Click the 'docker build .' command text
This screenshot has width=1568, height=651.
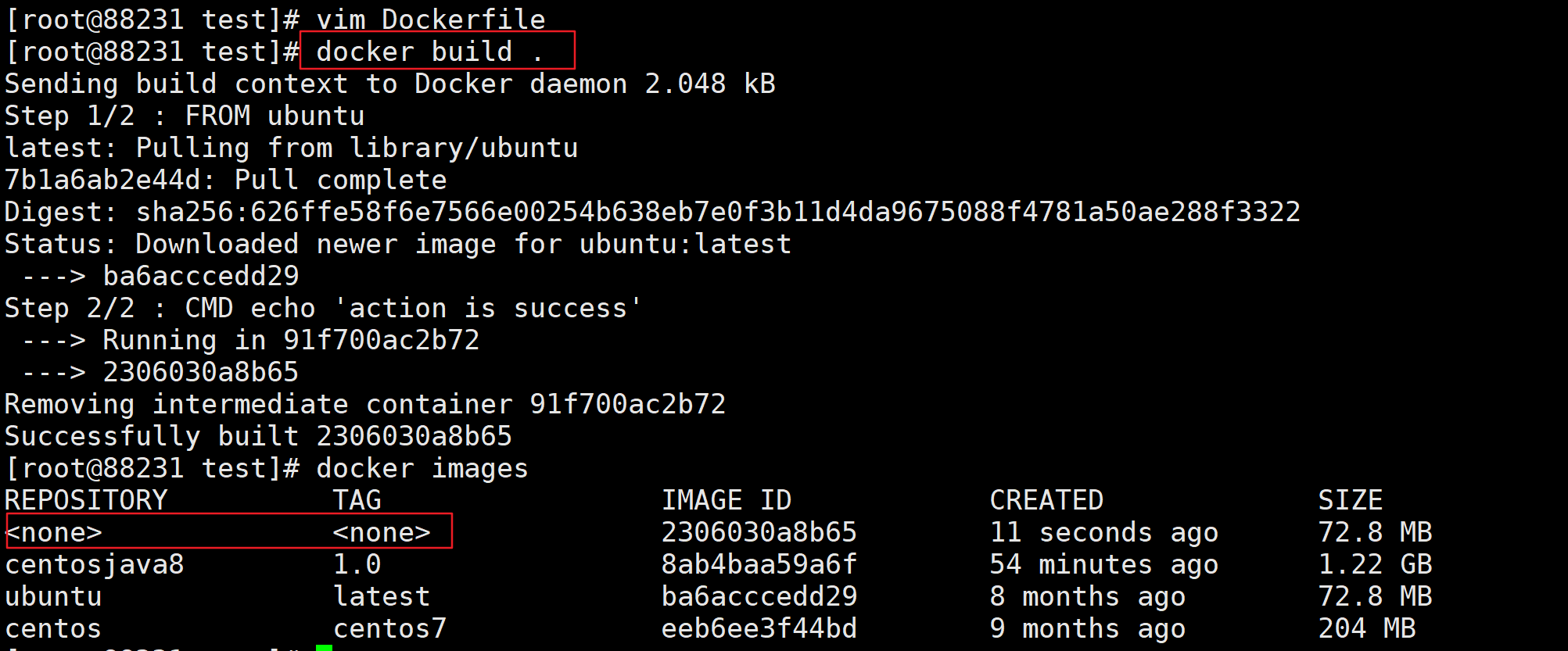(429, 52)
